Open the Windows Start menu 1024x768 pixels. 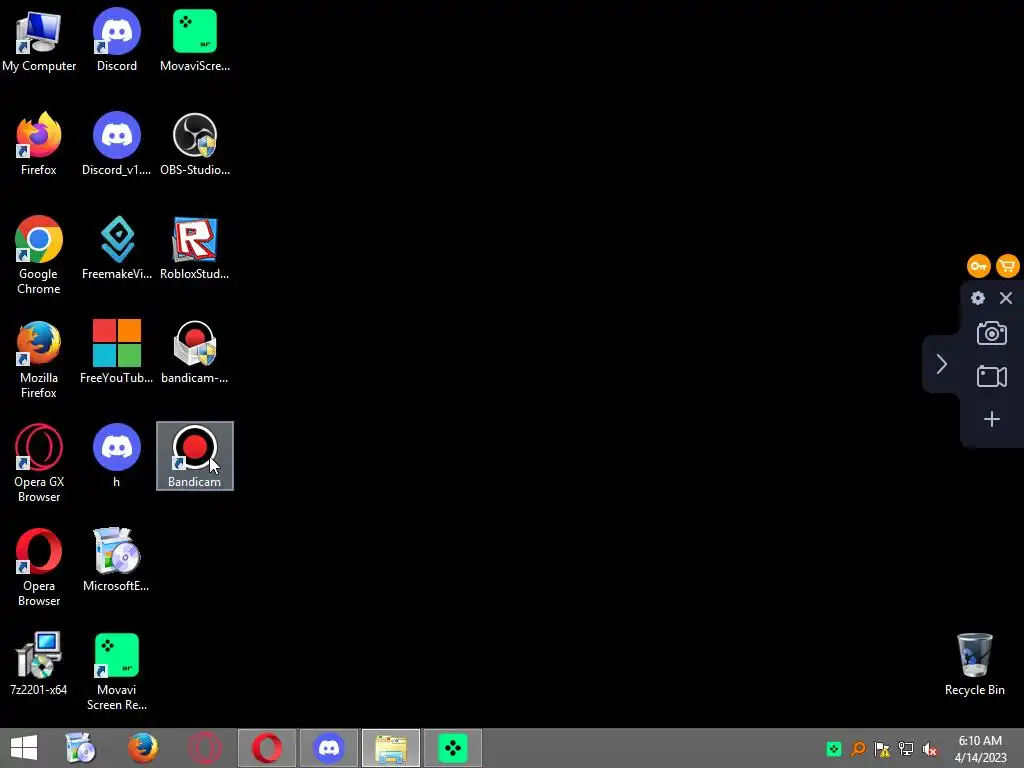24,748
